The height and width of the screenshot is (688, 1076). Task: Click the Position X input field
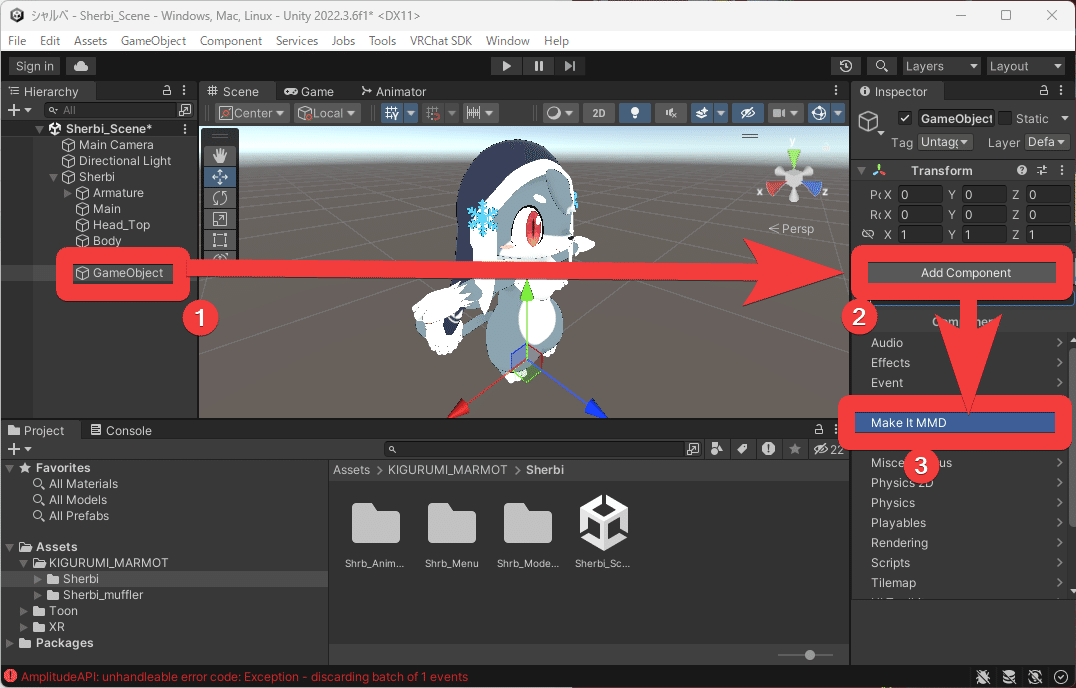point(920,195)
